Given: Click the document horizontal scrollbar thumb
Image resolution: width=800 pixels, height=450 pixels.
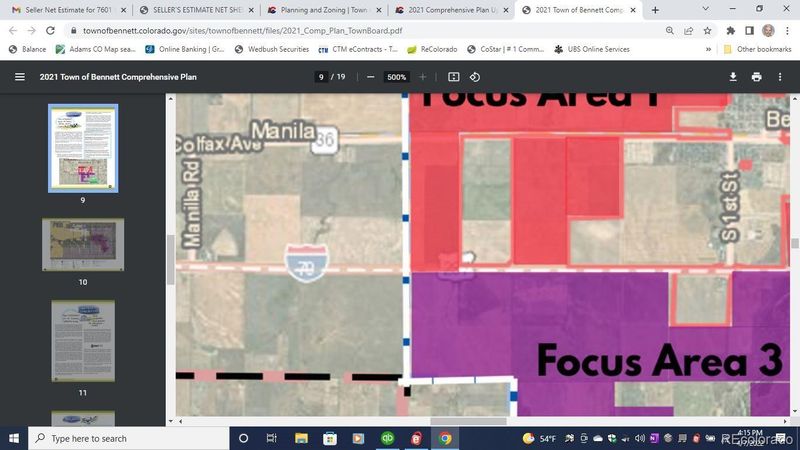Looking at the screenshot, I should [x=468, y=421].
